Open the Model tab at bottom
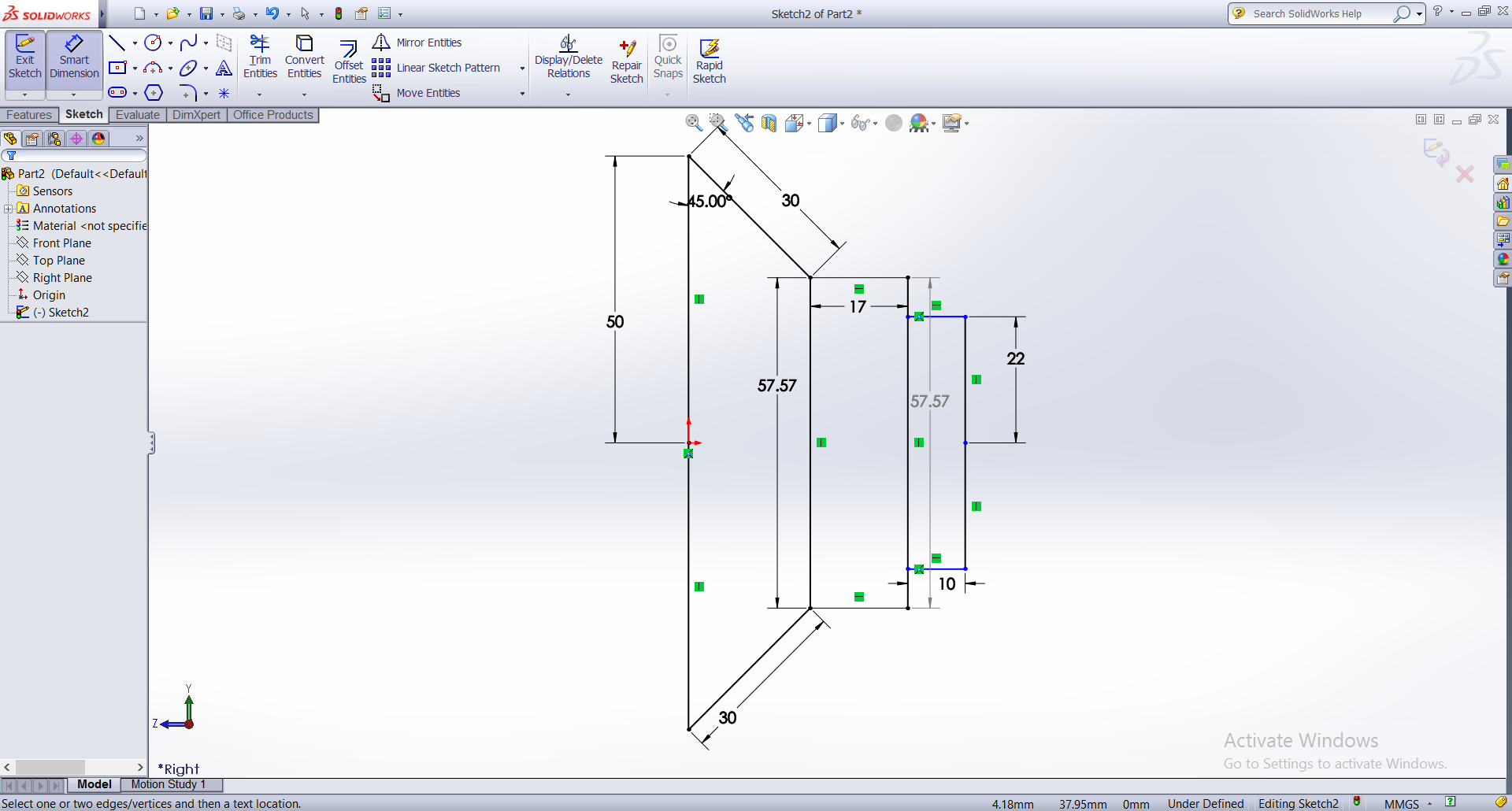 (94, 784)
